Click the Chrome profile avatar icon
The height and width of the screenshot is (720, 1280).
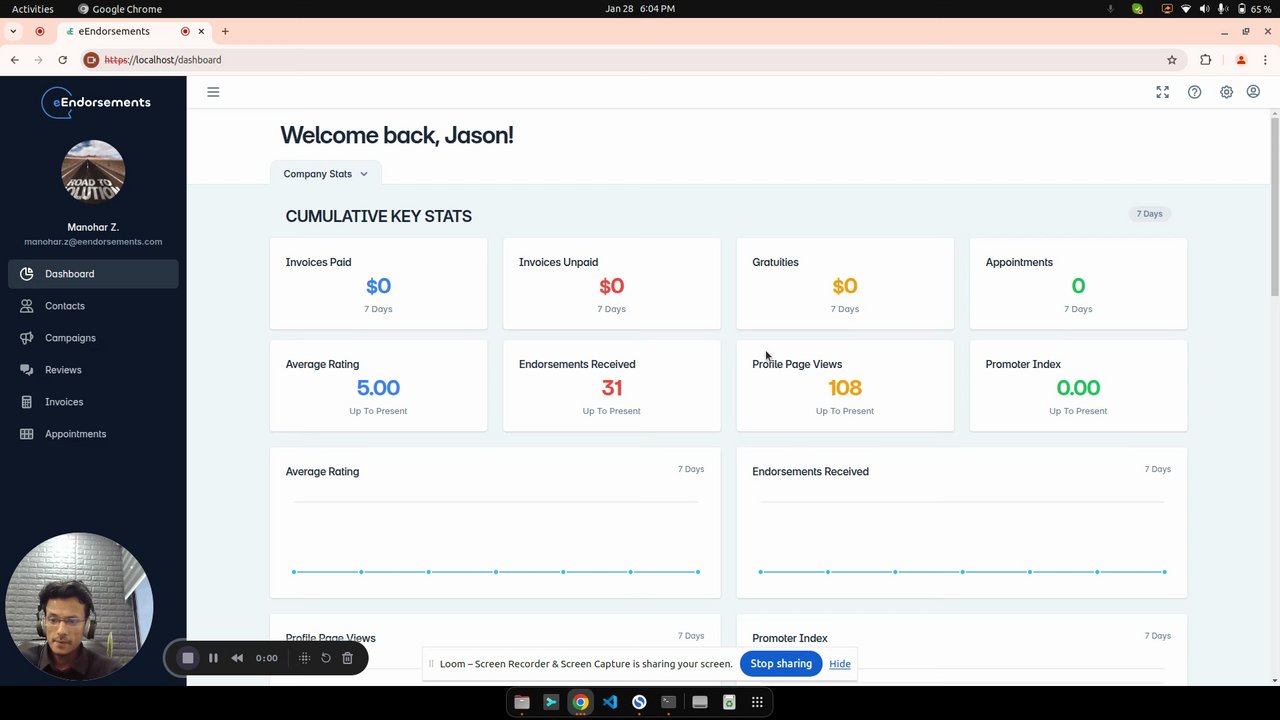click(x=1241, y=60)
